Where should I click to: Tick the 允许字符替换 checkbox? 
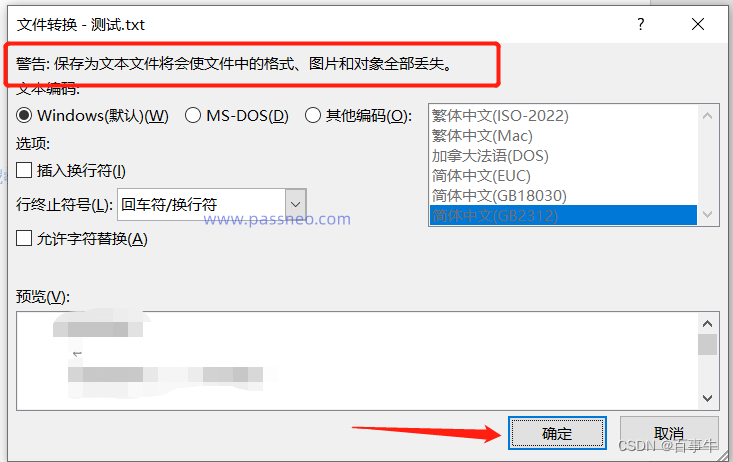click(x=24, y=238)
